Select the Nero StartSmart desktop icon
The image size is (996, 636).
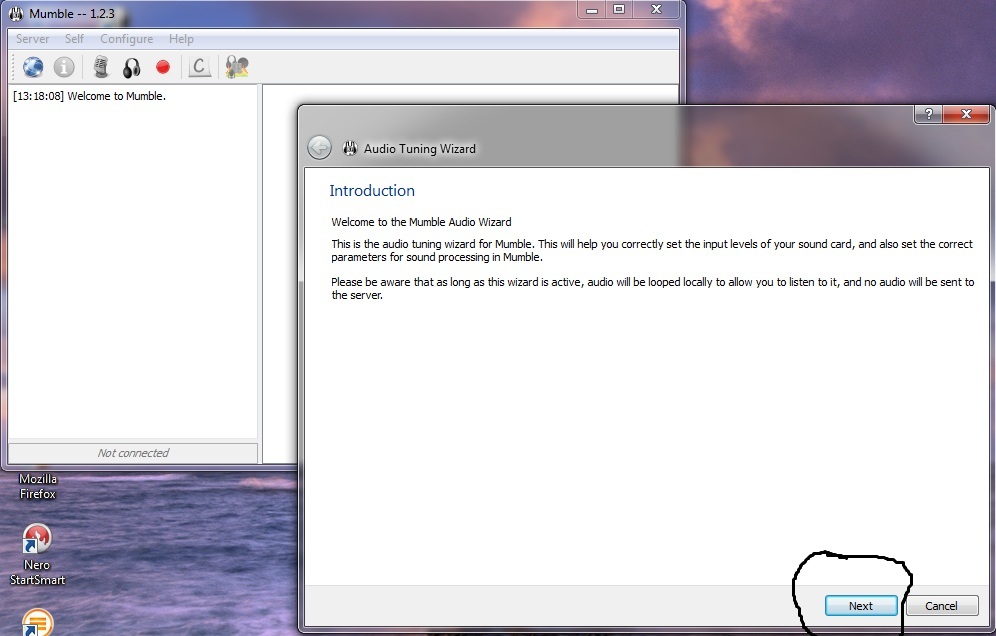(37, 555)
